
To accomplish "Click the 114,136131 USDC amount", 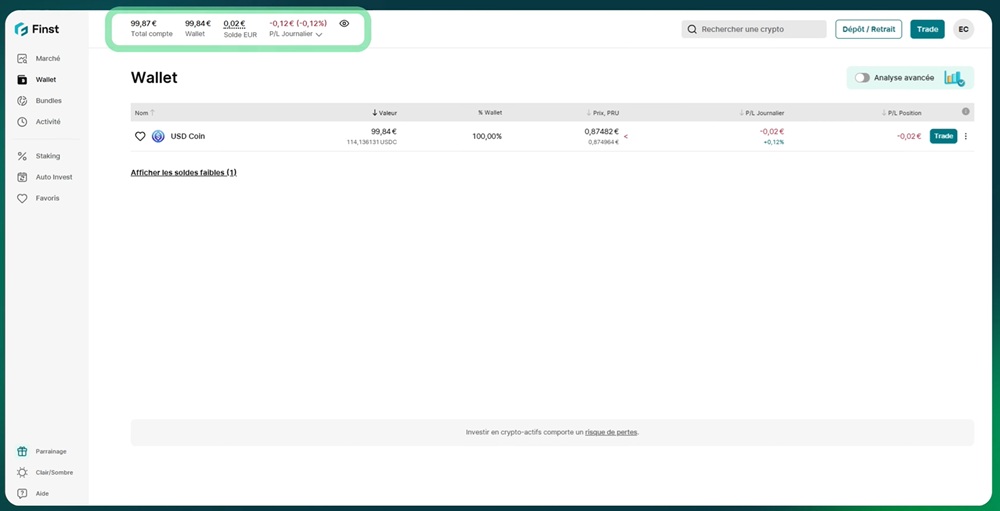I will click(371, 142).
